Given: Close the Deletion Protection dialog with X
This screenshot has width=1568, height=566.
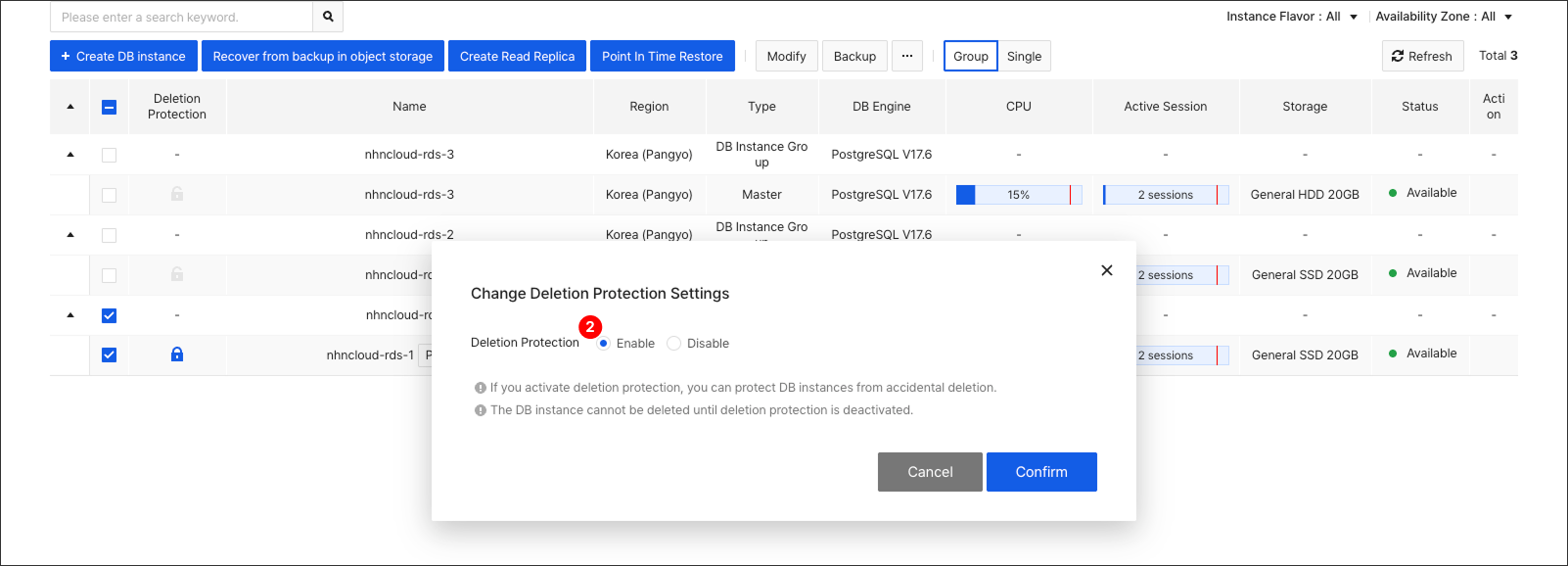Looking at the screenshot, I should tap(1107, 270).
